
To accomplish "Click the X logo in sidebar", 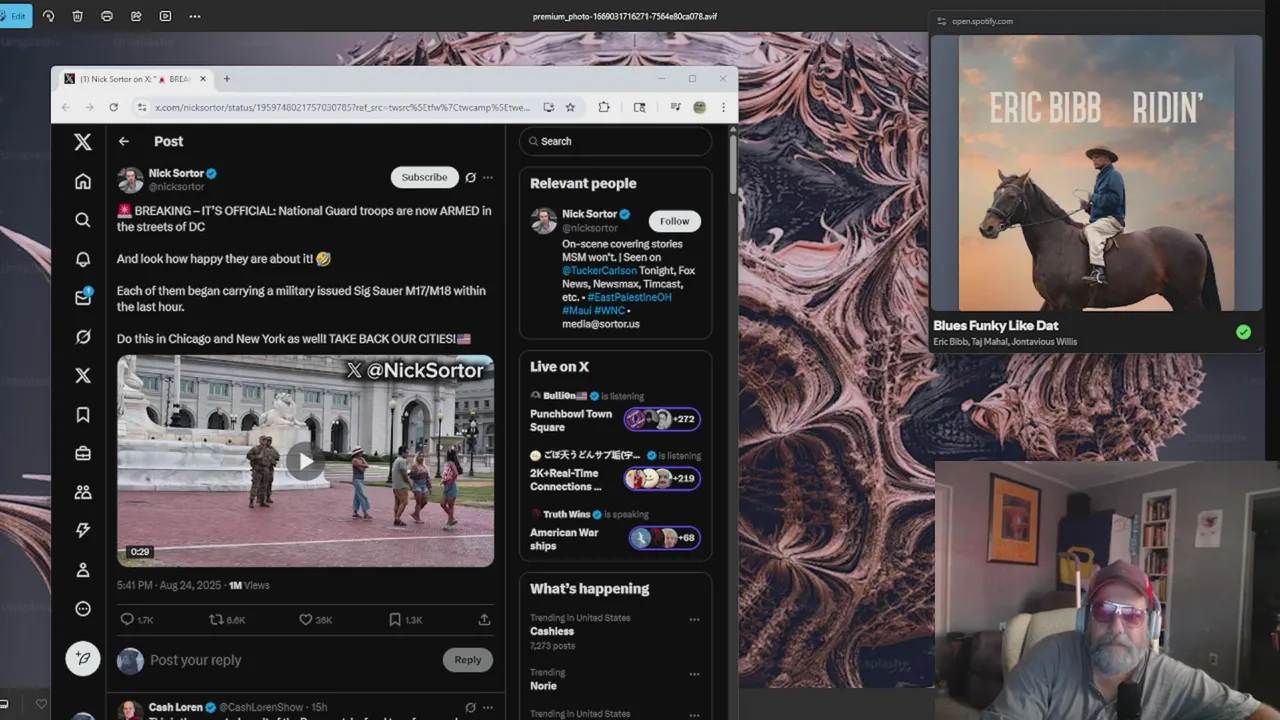I will pos(83,142).
